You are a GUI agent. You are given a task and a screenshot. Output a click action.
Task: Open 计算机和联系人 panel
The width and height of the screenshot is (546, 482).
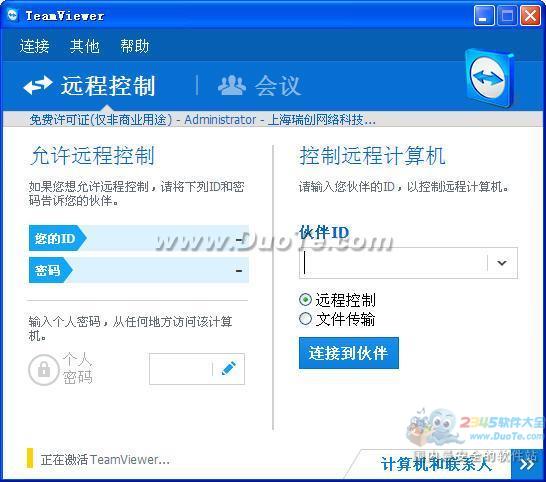pyautogui.click(x=436, y=464)
